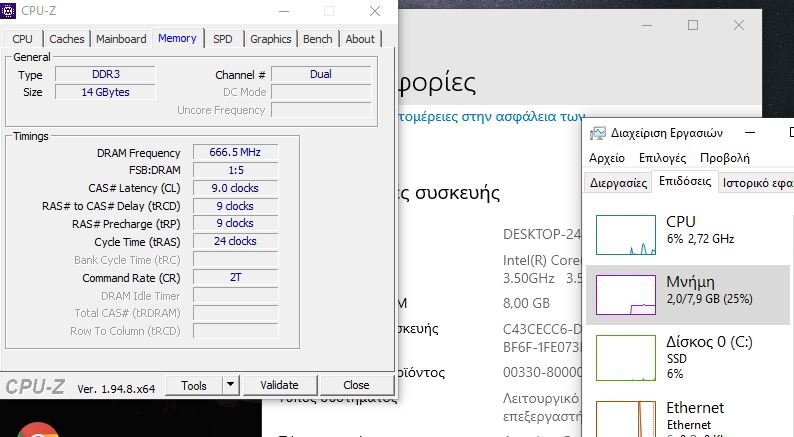Image resolution: width=794 pixels, height=437 pixels.
Task: Select the 9.0 clocks CAS Latency value
Action: pyautogui.click(x=235, y=188)
